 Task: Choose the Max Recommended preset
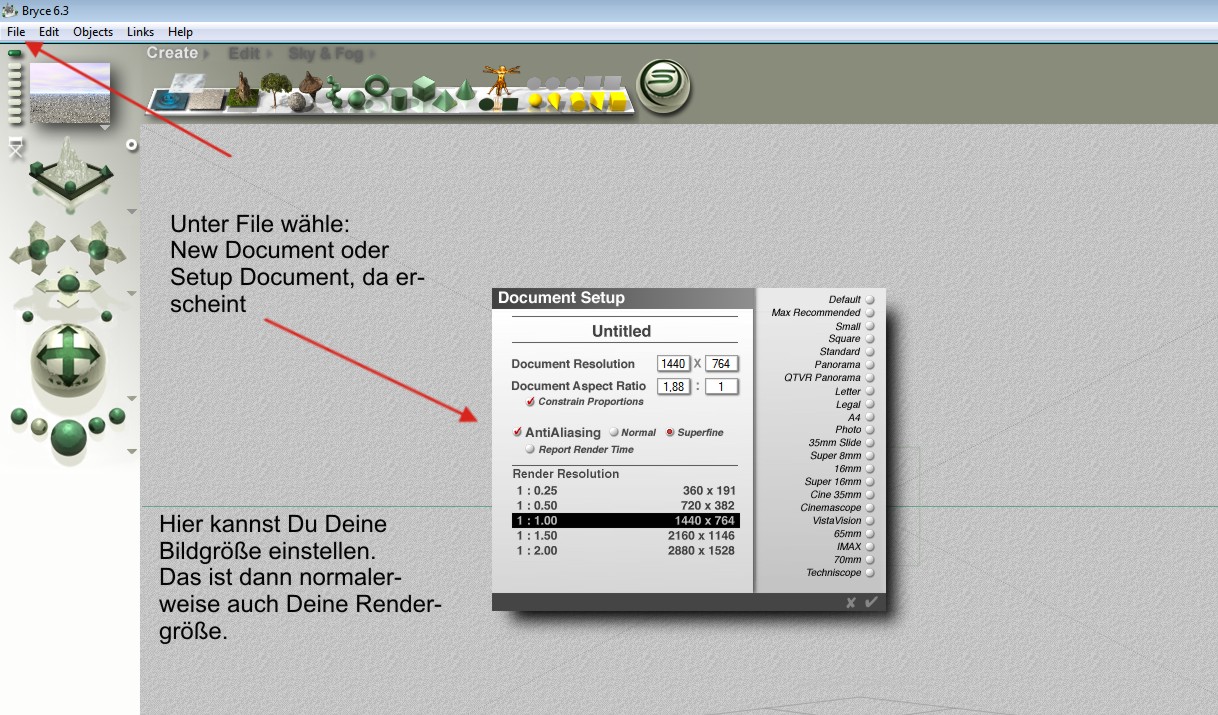pos(869,313)
